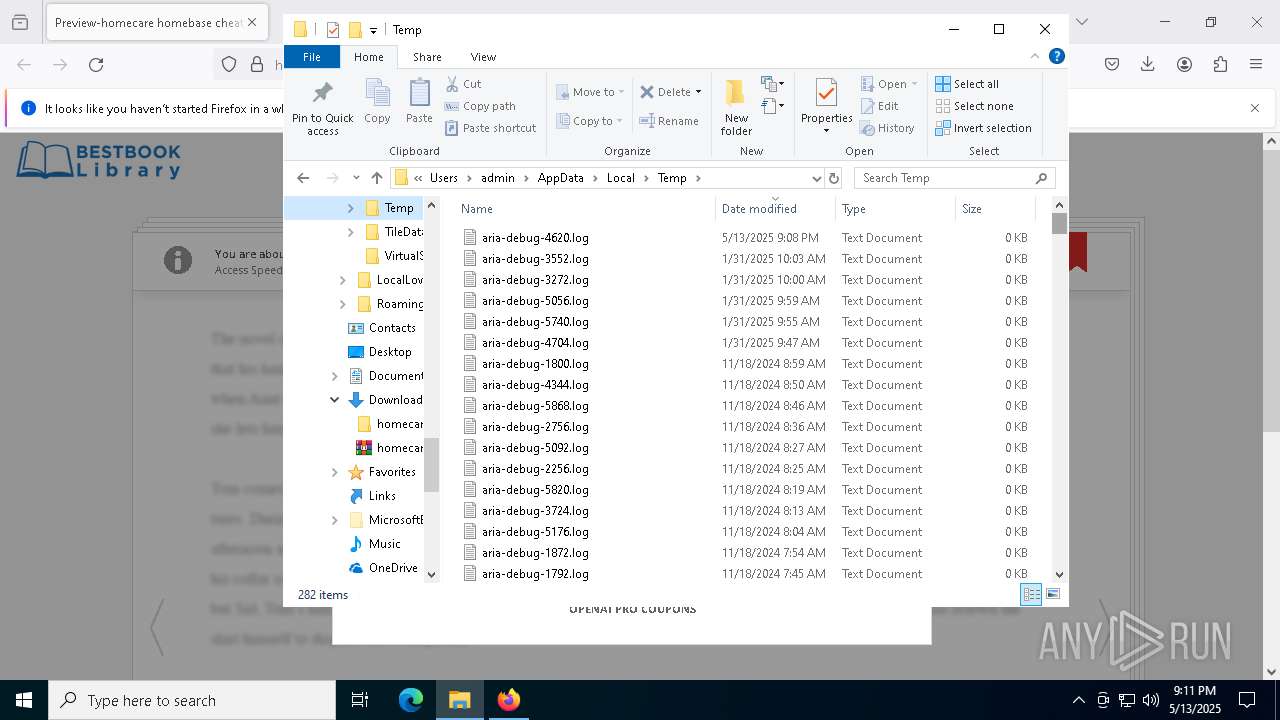This screenshot has width=1280, height=720.
Task: Create a New folder
Action: pyautogui.click(x=736, y=108)
